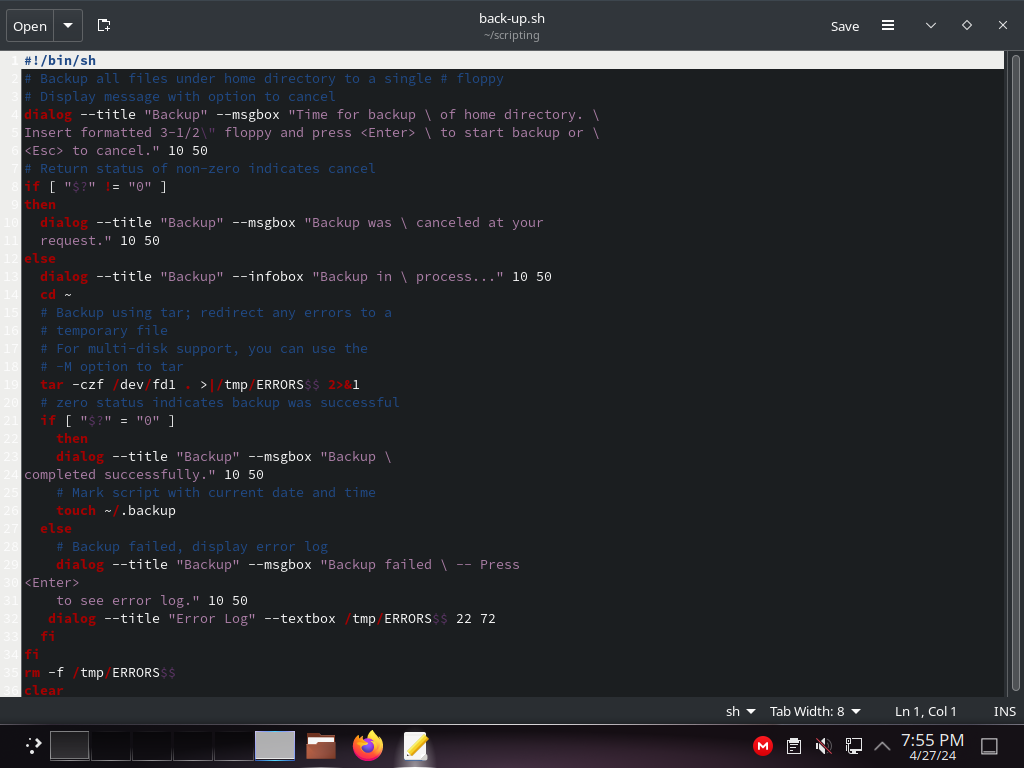Open the MEGA tray icon
This screenshot has height=768, width=1024.
pos(763,746)
